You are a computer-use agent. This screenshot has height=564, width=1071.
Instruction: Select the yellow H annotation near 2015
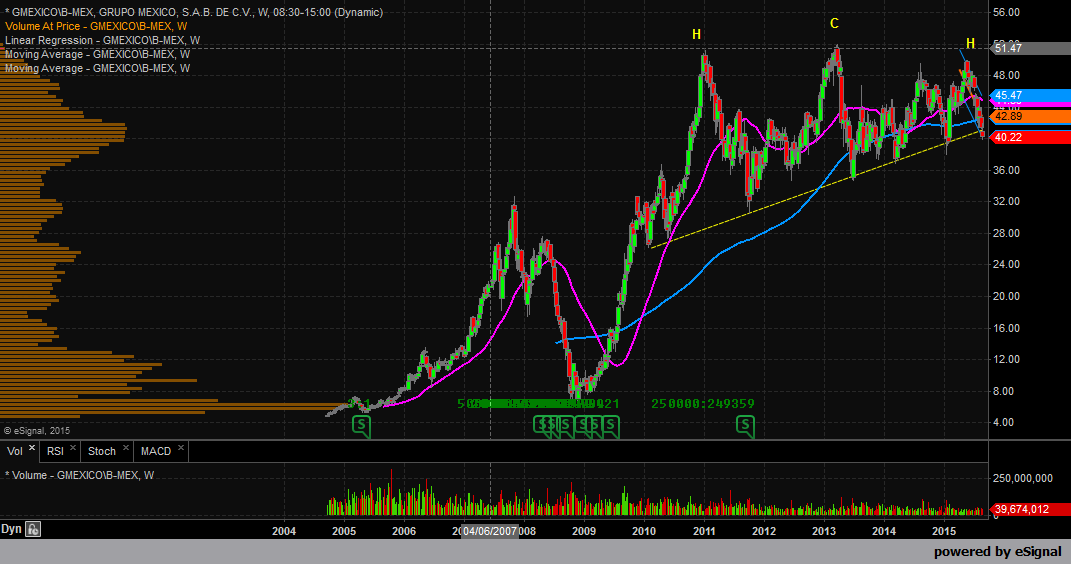970,44
